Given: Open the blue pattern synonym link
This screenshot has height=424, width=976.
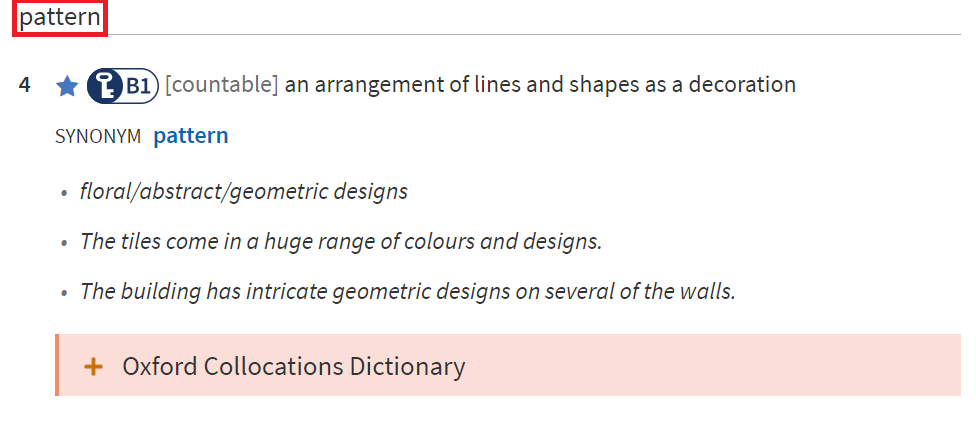Looking at the screenshot, I should (190, 136).
